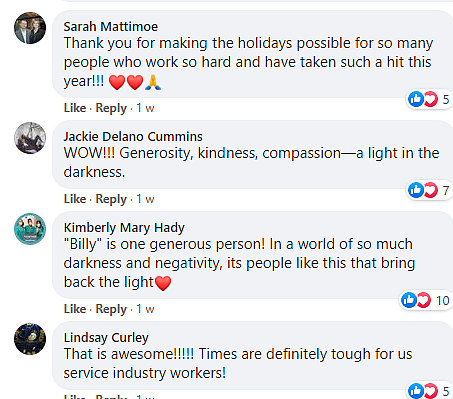
Task: Reply to Kimberly Mary Hady's comment
Action: 111,309
